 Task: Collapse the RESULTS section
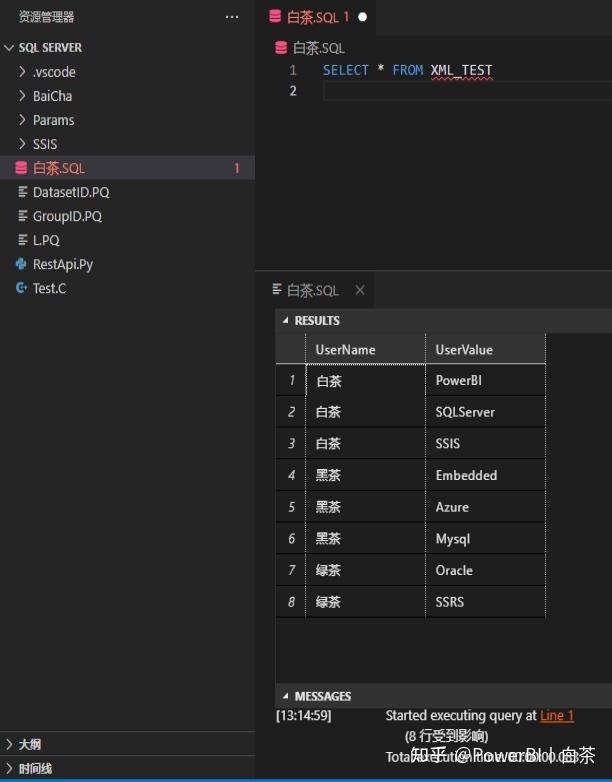[x=285, y=321]
